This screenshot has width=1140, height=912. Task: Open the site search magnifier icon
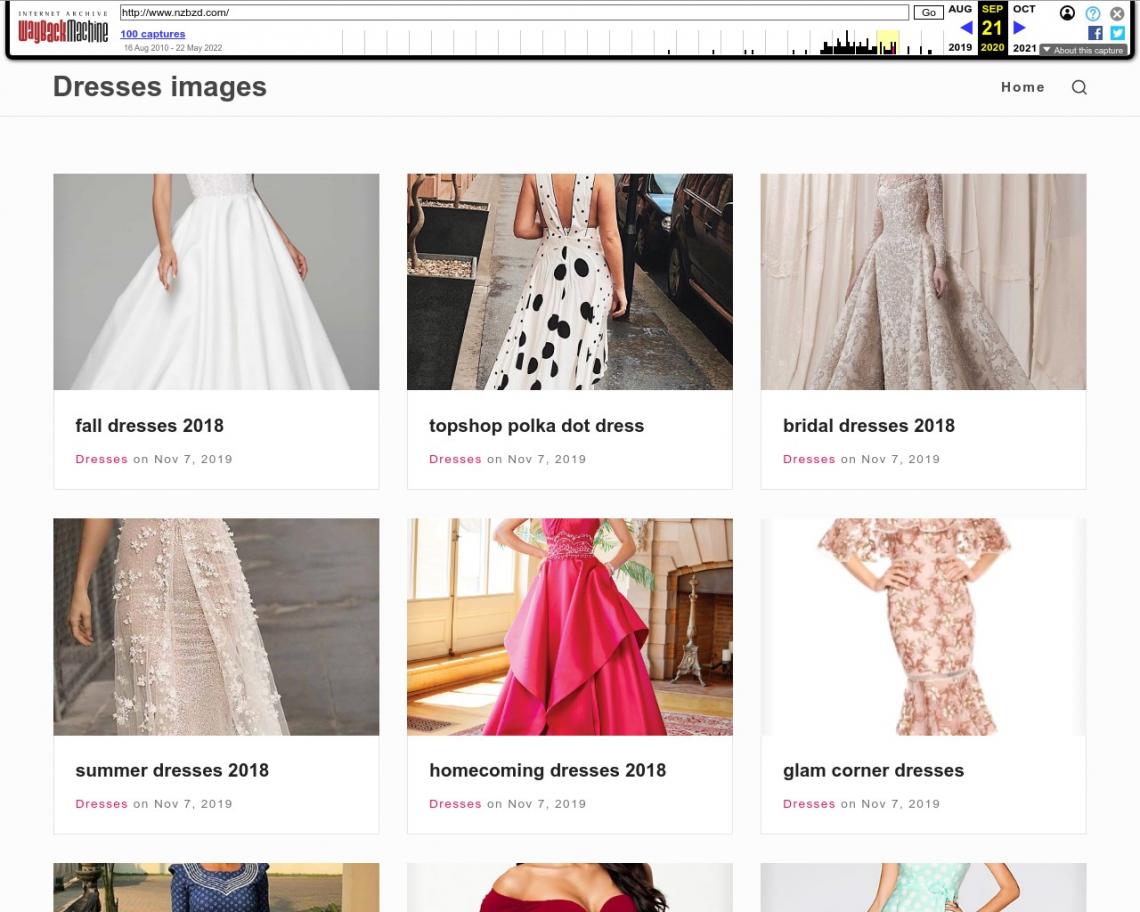click(x=1079, y=87)
